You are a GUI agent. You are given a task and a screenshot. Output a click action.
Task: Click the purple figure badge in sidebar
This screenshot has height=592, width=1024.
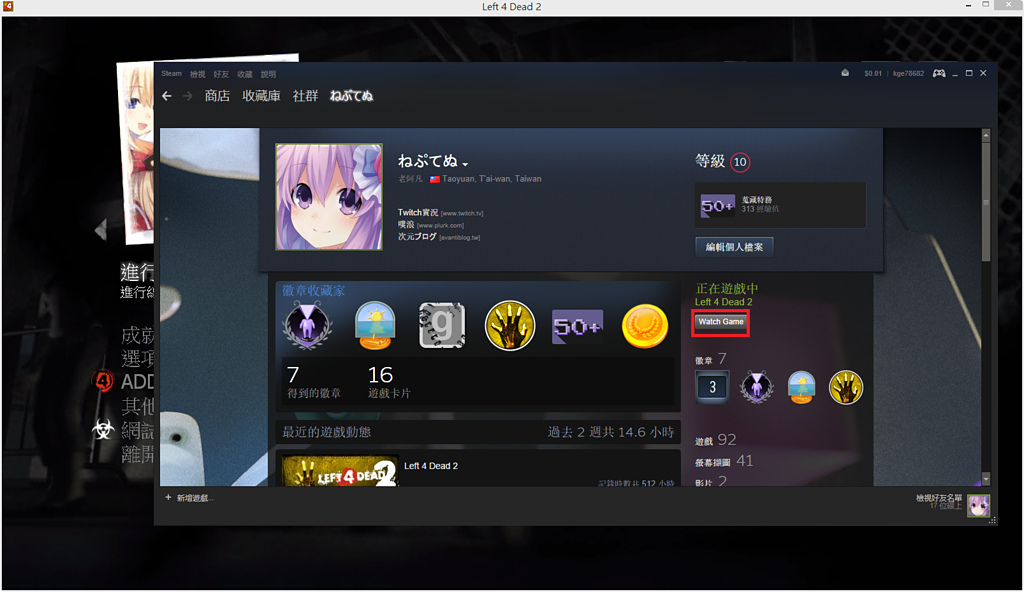(756, 387)
